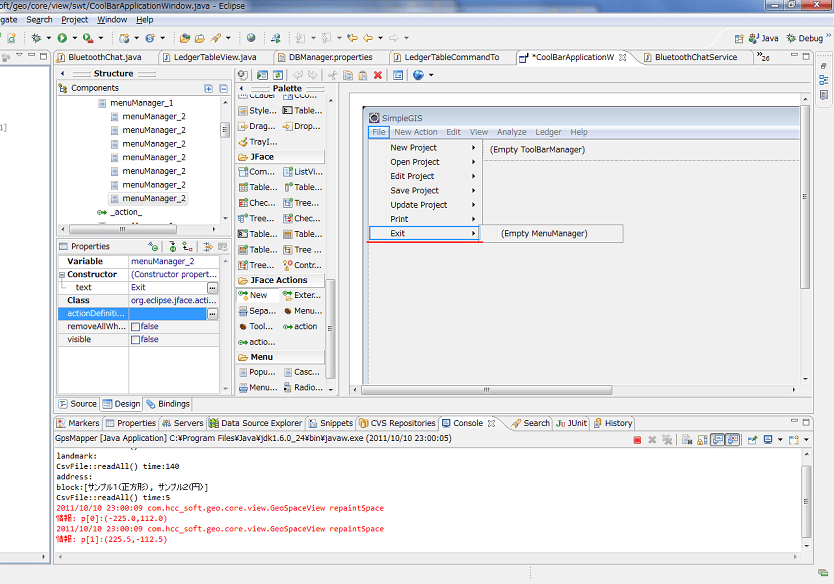Click the red Delete X in designer toolbar
This screenshot has width=834, height=584.
[x=378, y=75]
